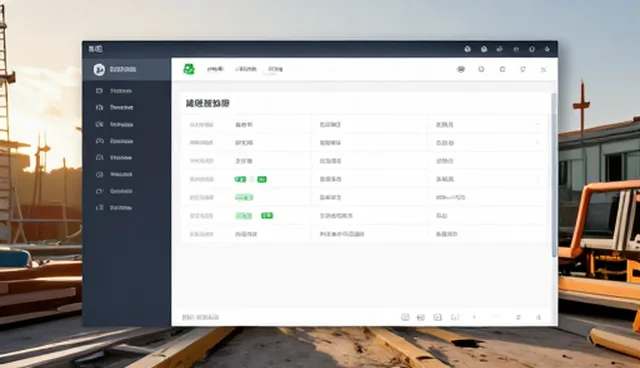
Task: Click the first green tag in the fourth table row
Action: tap(240, 179)
